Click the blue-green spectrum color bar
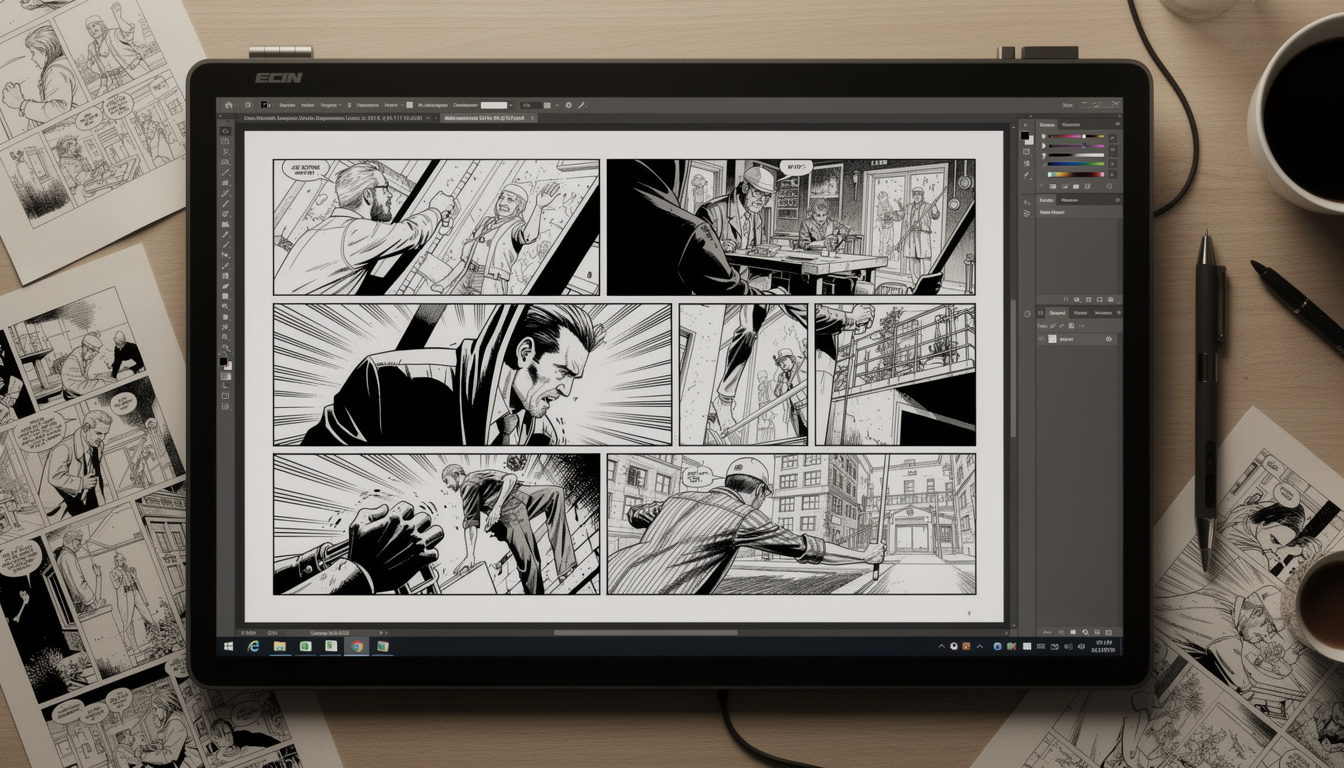 (x=1076, y=164)
